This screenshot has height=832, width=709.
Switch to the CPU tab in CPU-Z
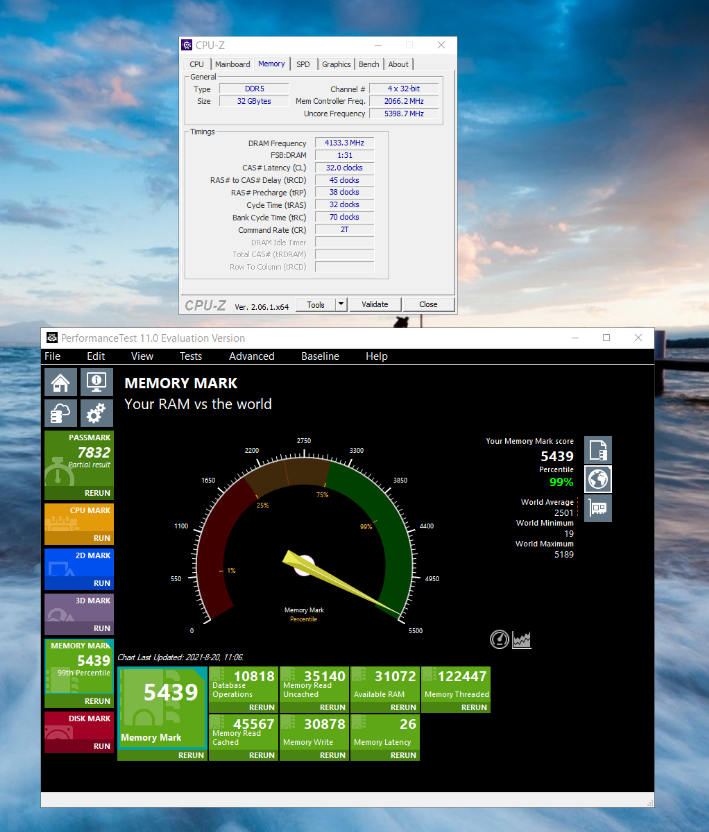click(196, 64)
